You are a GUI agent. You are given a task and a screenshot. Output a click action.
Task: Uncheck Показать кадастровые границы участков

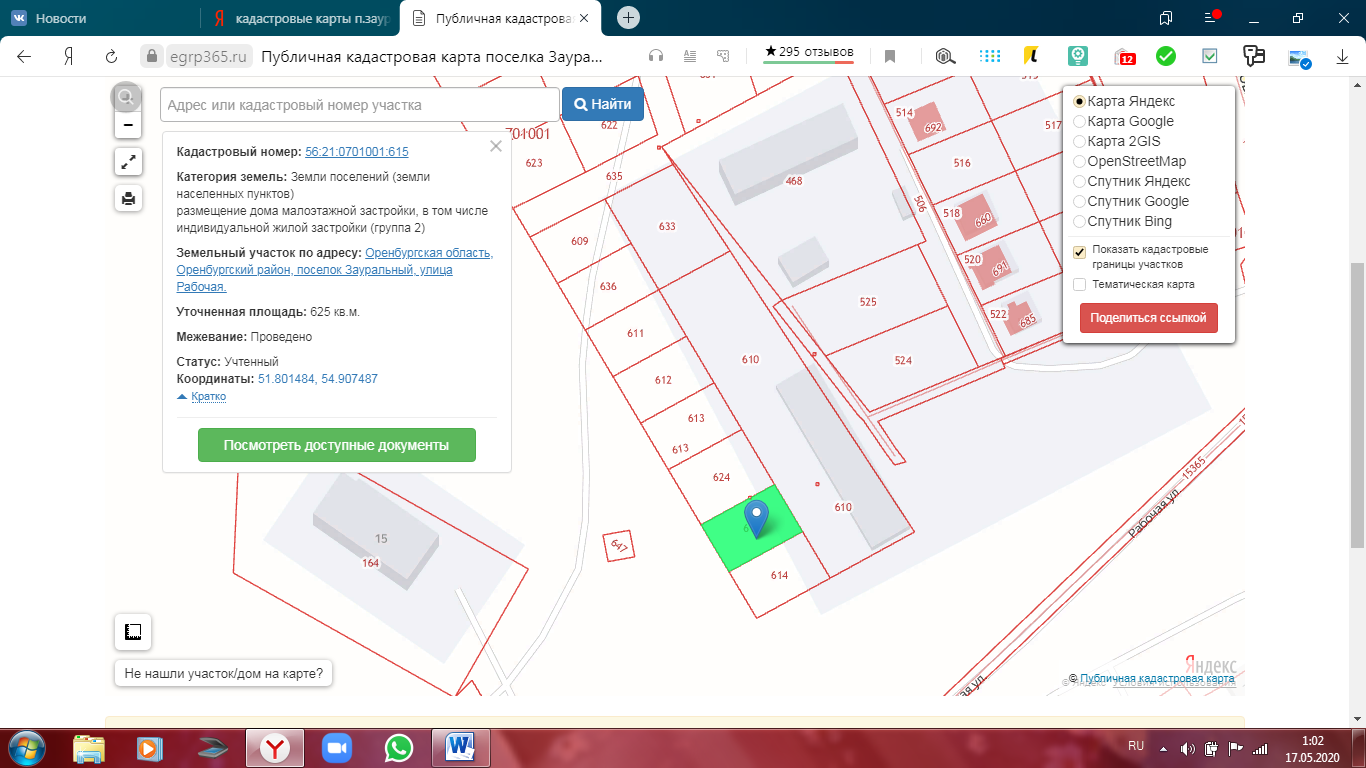[1080, 252]
